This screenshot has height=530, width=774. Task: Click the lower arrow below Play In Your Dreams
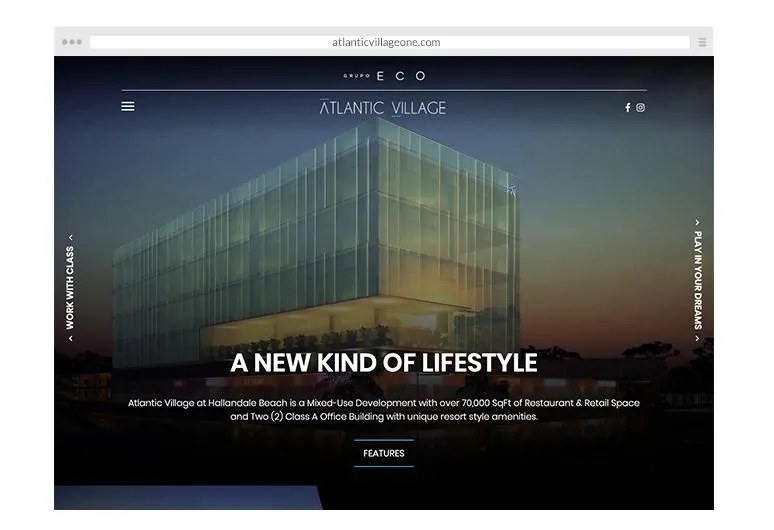697,339
